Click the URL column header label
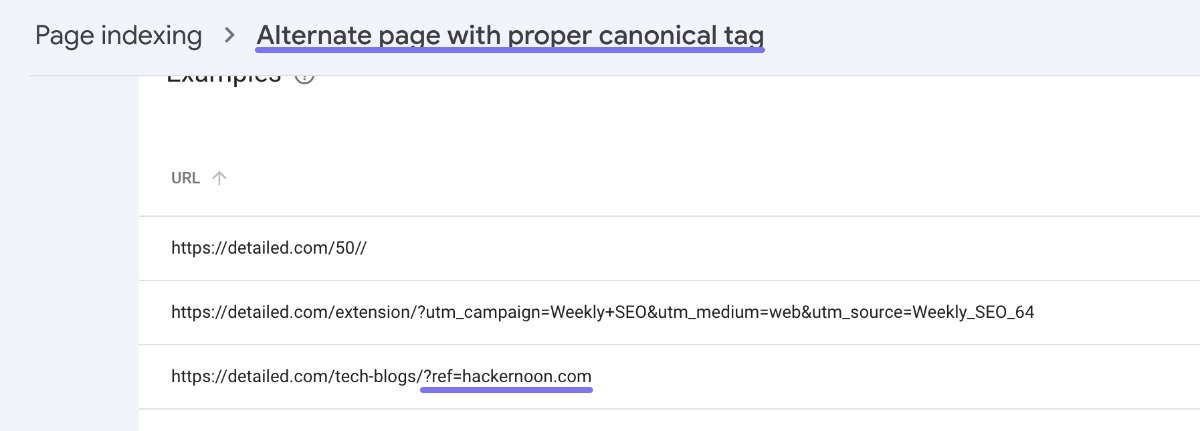This screenshot has width=1200, height=431. pyautogui.click(x=186, y=178)
